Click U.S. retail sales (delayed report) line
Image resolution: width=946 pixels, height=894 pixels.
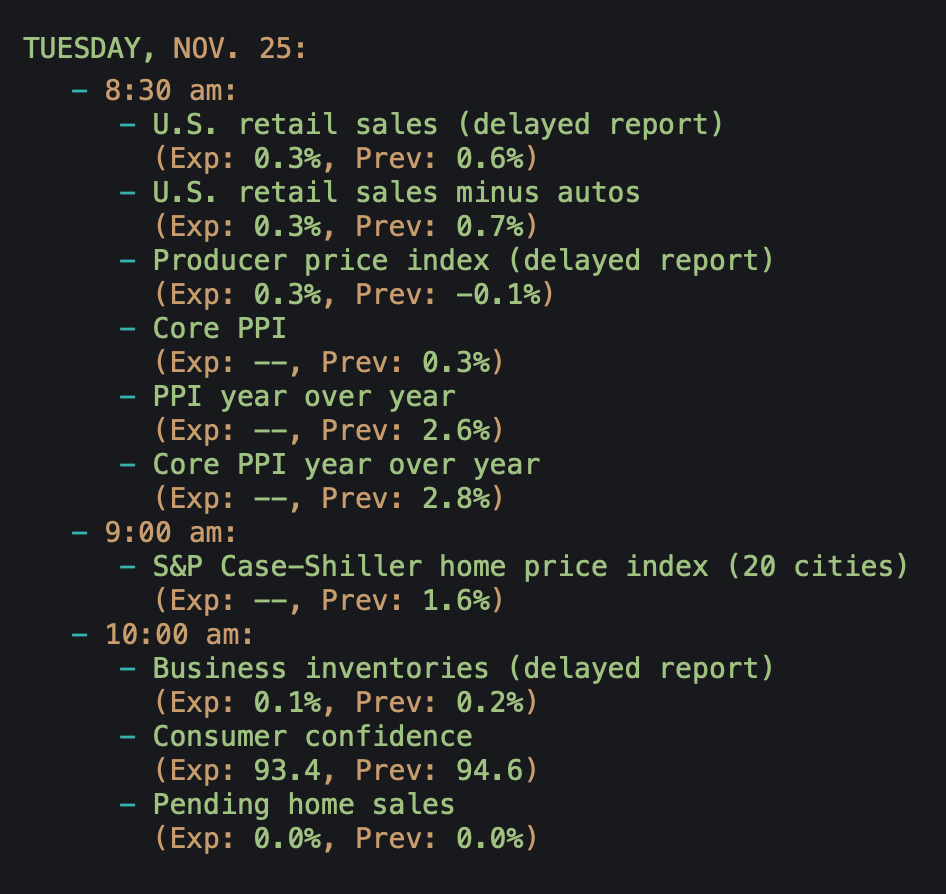[437, 125]
